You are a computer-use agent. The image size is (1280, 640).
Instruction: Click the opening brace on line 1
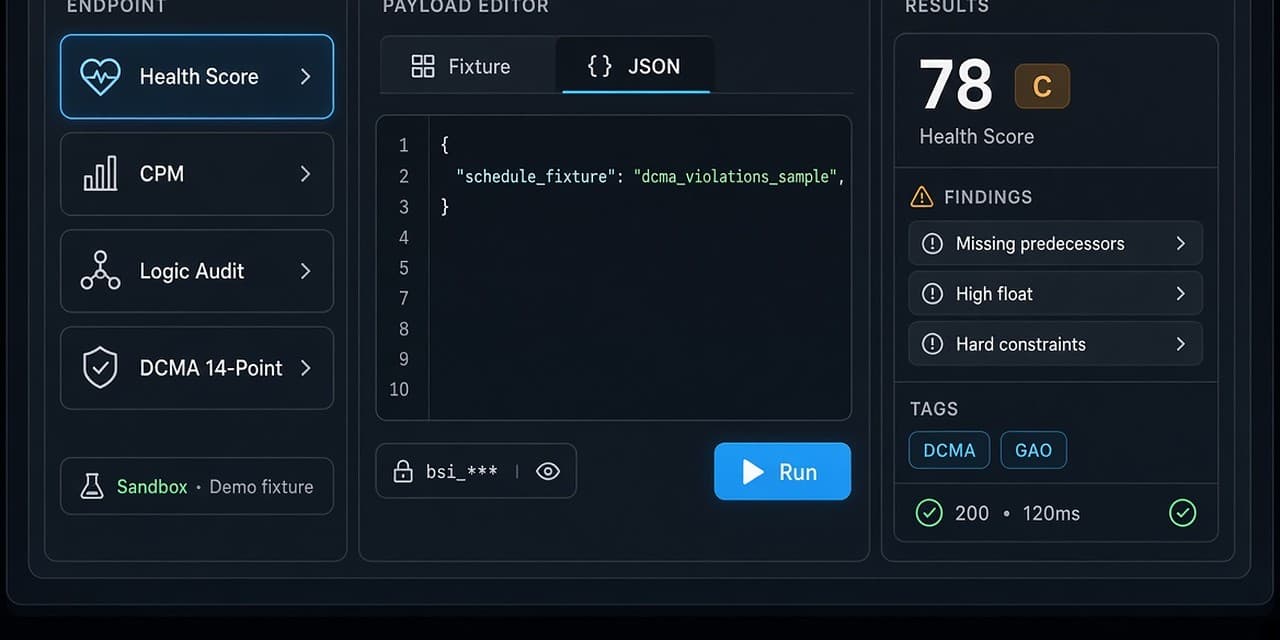click(445, 146)
